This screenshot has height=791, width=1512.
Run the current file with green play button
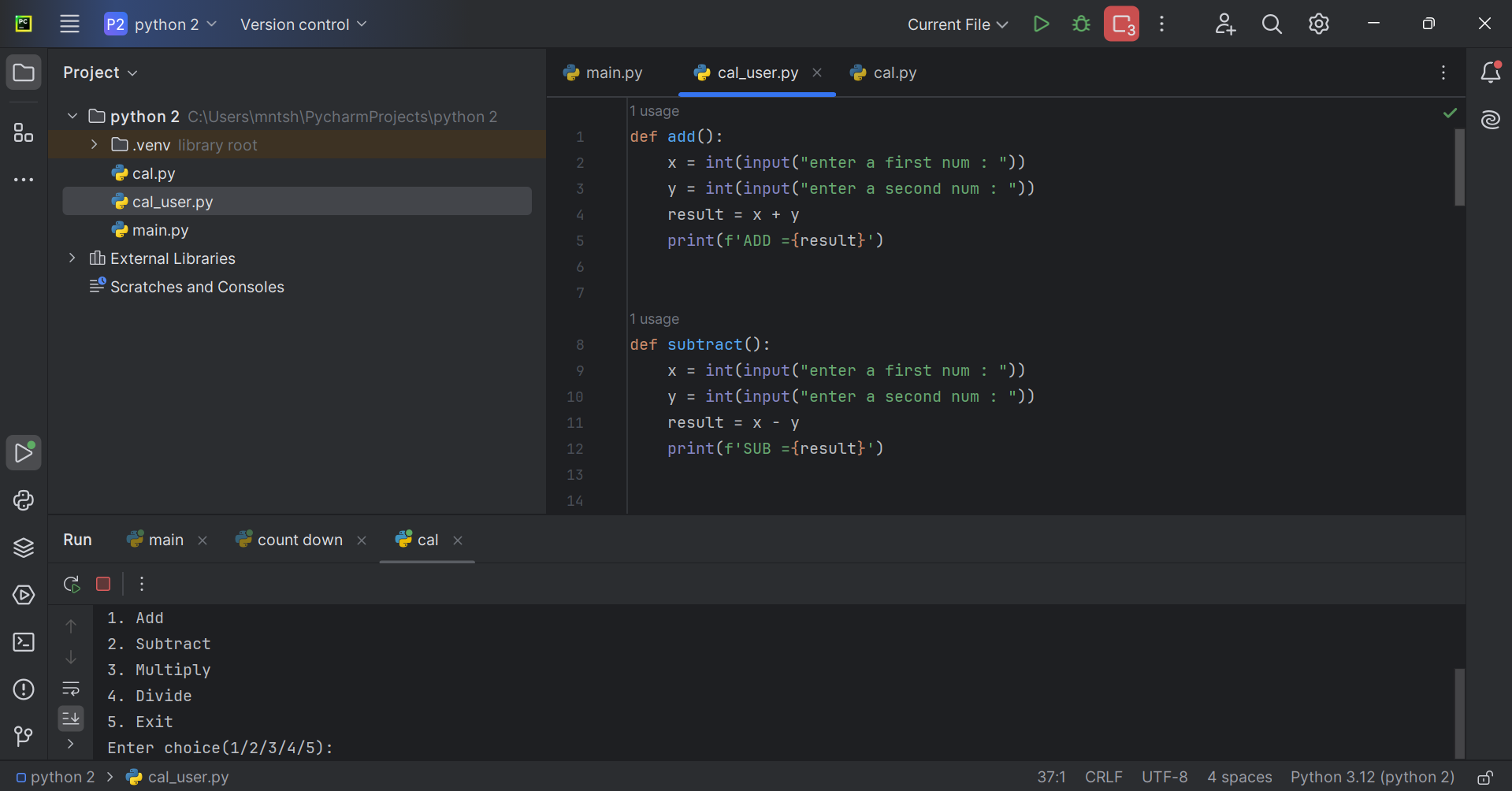pos(1041,24)
